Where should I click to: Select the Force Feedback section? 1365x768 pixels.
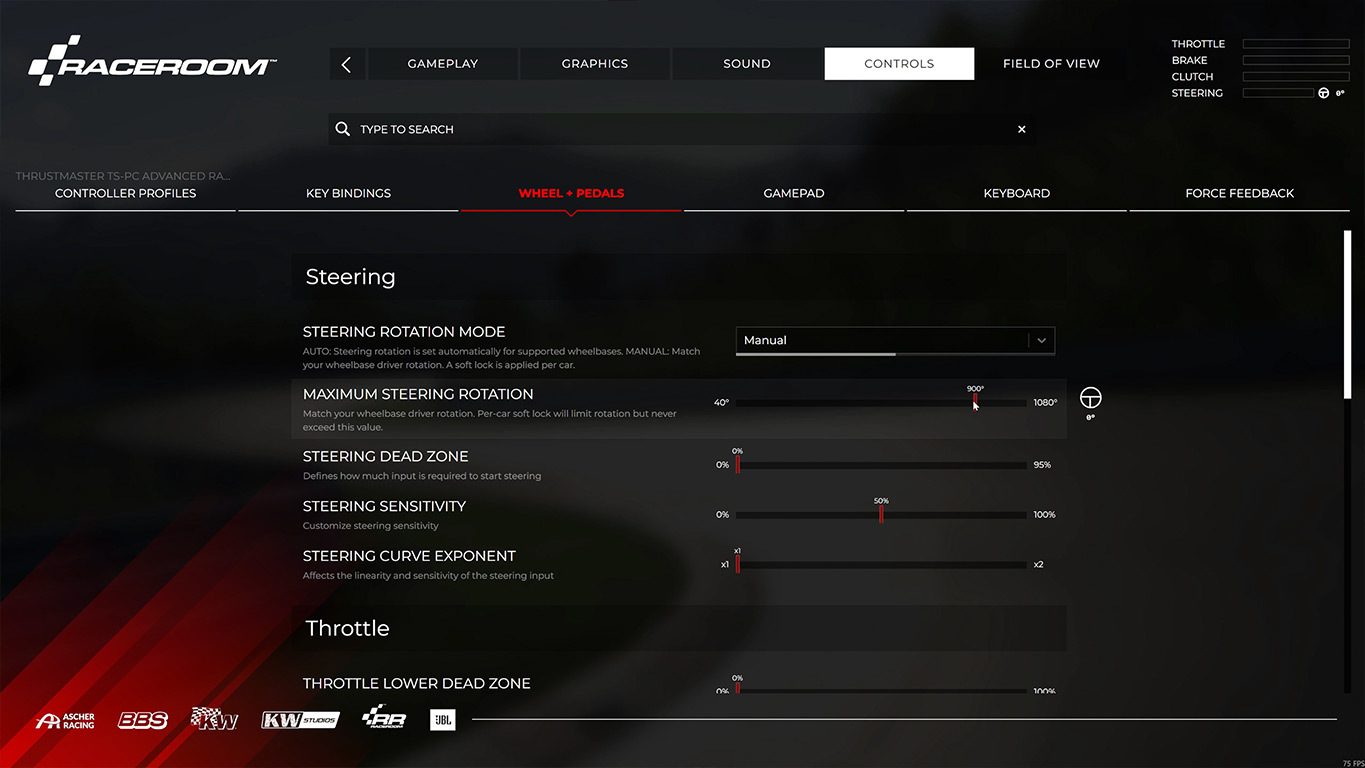click(x=1239, y=193)
